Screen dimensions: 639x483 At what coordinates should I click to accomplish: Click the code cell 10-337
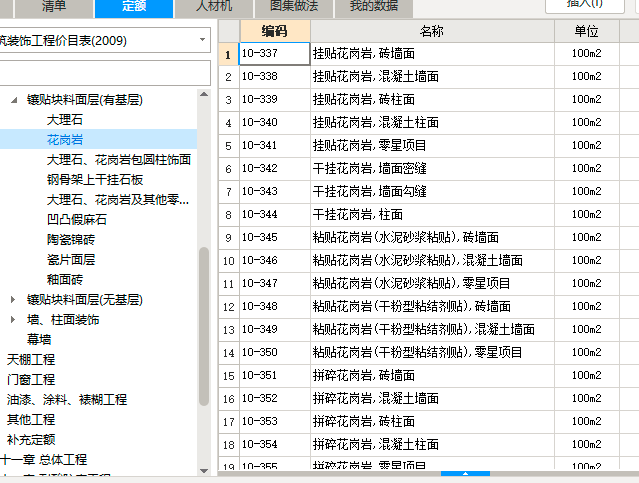(x=275, y=53)
